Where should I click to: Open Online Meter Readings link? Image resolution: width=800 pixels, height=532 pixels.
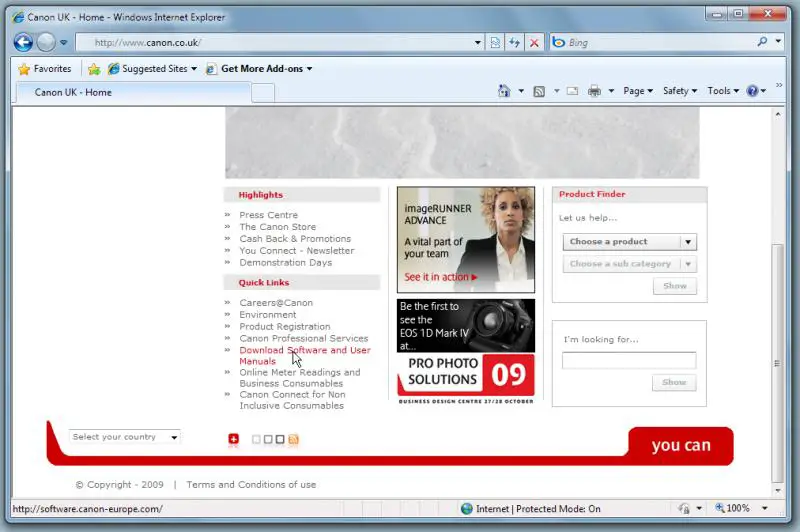pyautogui.click(x=299, y=378)
